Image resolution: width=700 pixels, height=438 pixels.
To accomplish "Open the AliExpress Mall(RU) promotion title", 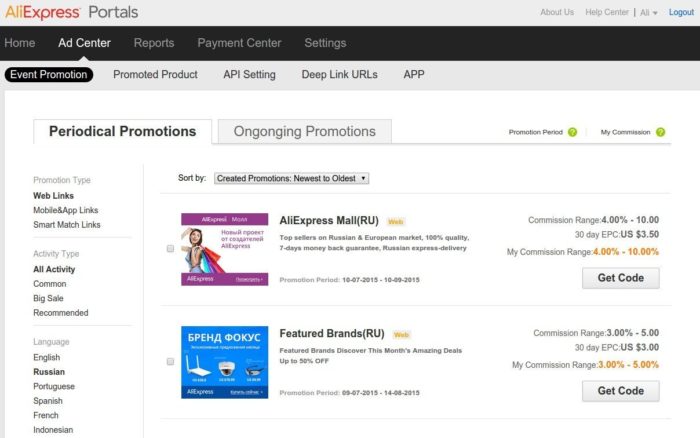I will pos(329,221).
